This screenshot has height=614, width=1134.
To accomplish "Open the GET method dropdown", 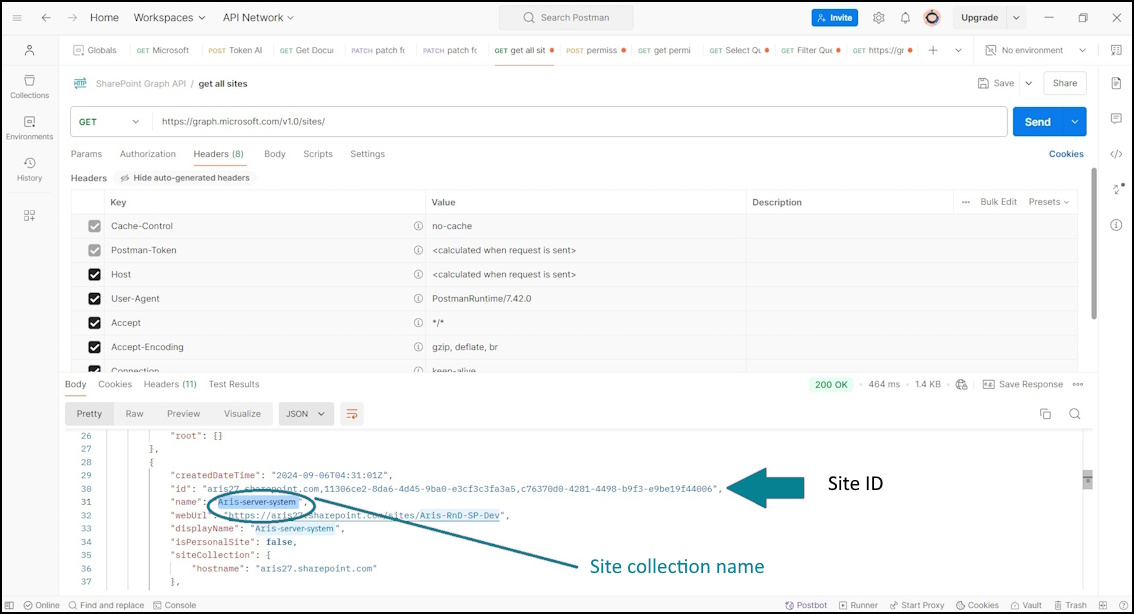I will (x=110, y=121).
